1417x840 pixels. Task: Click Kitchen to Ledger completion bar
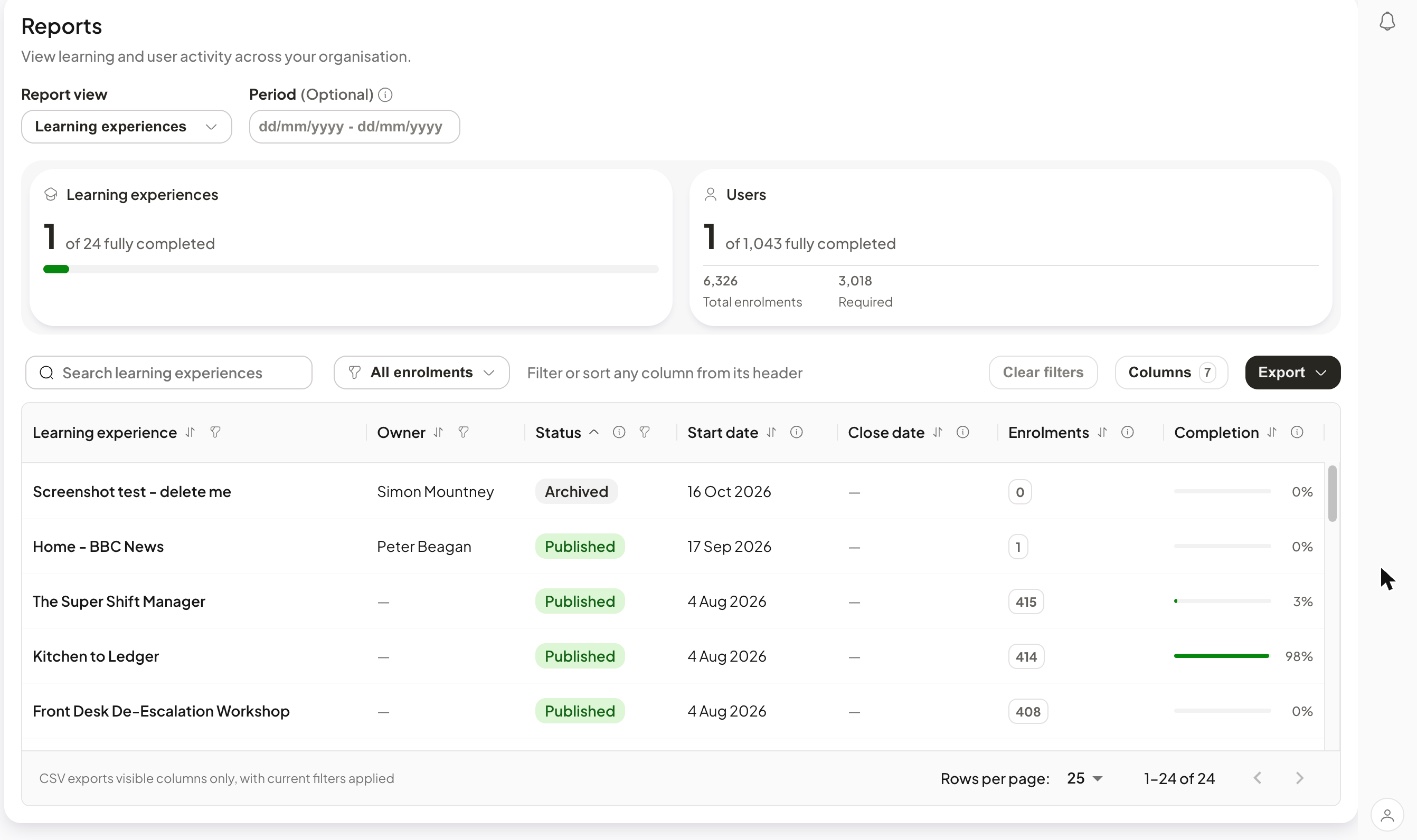[1222, 657]
